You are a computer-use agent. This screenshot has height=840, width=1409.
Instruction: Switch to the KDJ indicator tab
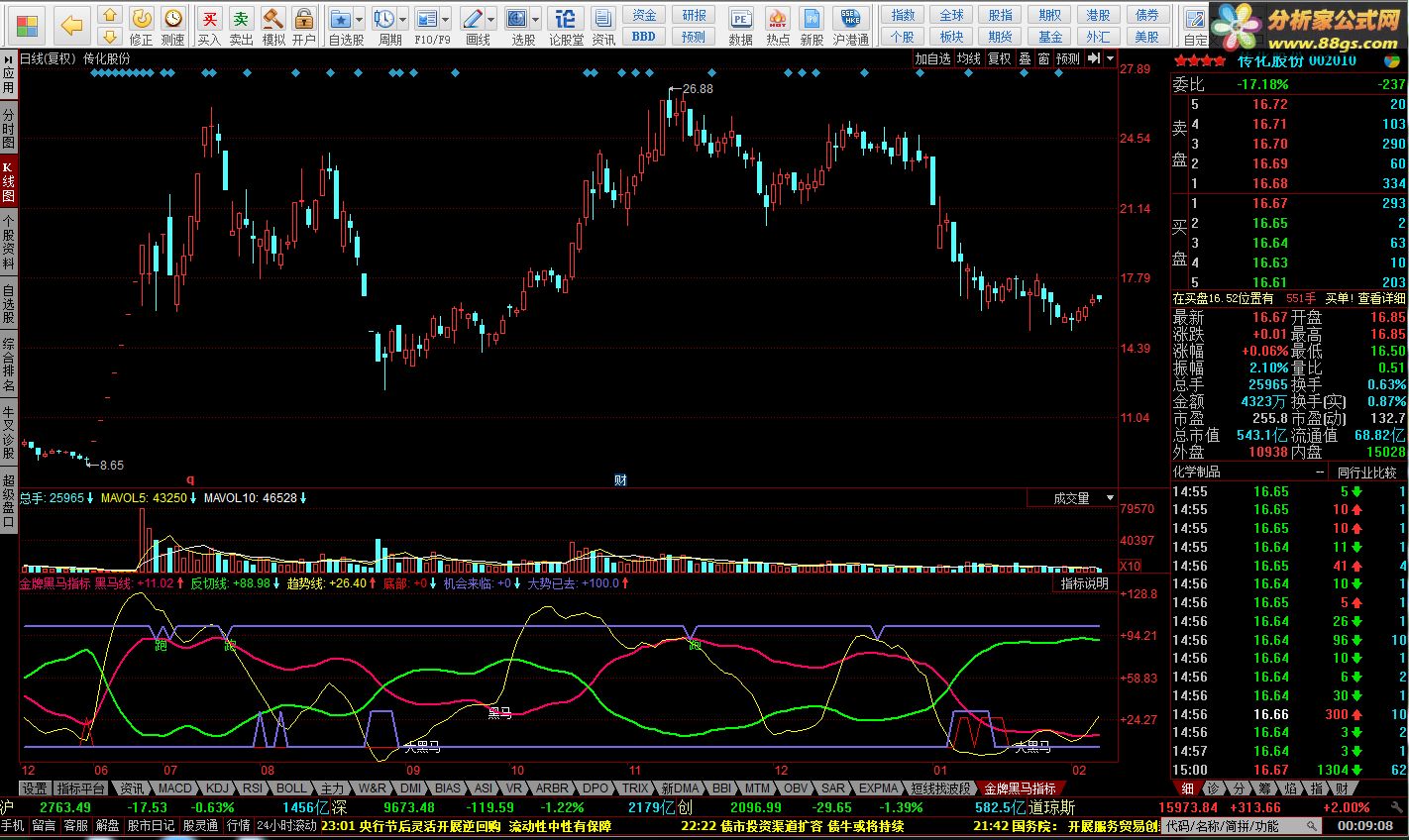click(217, 788)
